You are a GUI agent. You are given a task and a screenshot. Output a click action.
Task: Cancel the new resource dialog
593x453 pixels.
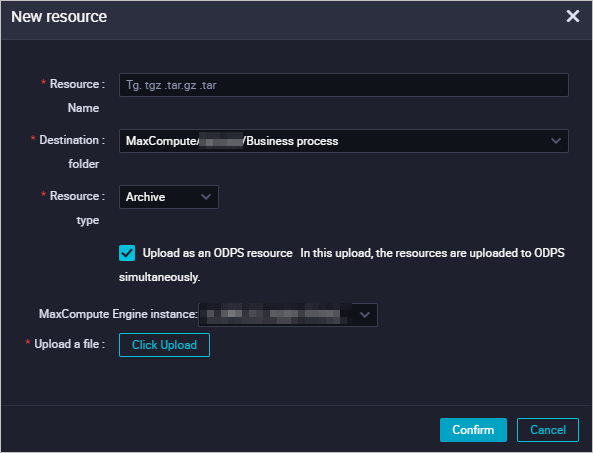(548, 430)
